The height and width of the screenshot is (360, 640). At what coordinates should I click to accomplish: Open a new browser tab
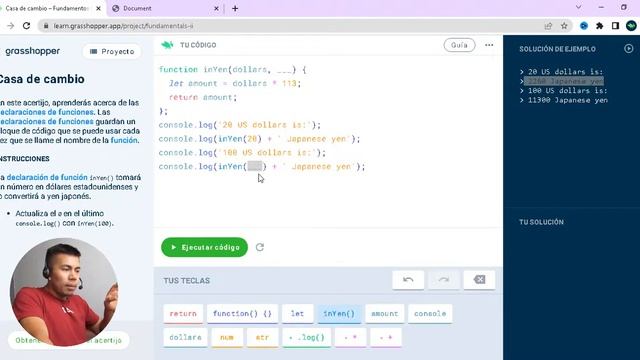tap(235, 8)
